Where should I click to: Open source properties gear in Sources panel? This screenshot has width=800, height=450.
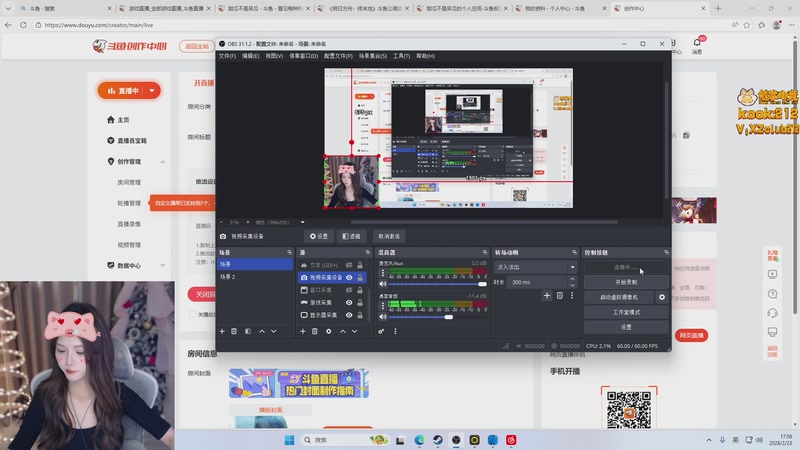(x=329, y=331)
